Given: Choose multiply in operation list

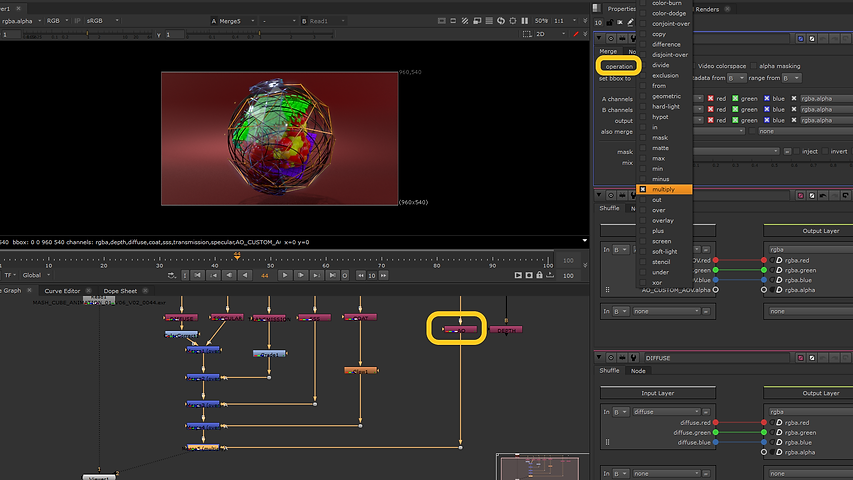Looking at the screenshot, I should (664, 189).
